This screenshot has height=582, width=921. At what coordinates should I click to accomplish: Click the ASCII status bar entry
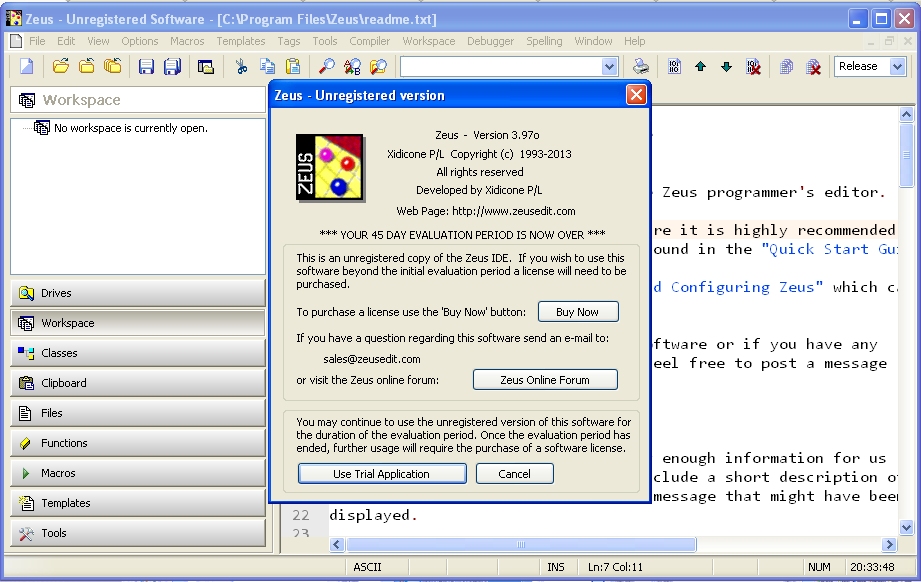(367, 567)
